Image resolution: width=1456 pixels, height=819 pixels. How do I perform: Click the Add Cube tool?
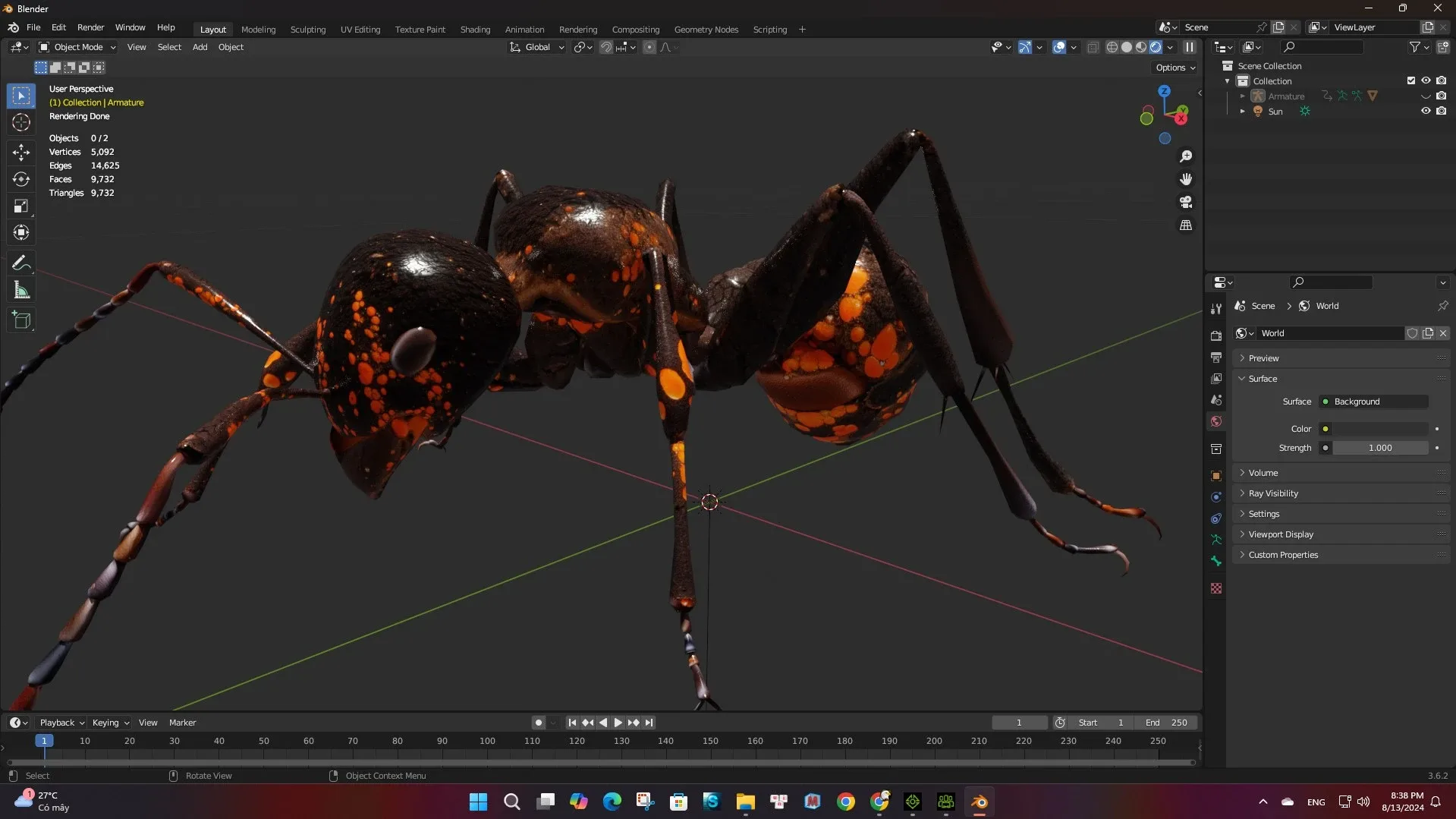pos(21,320)
